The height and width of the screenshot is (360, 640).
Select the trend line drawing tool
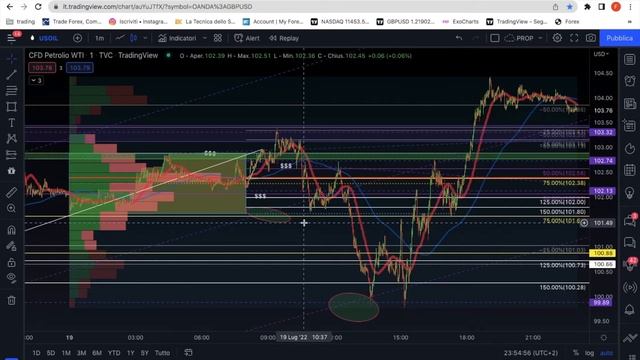tap(11, 74)
